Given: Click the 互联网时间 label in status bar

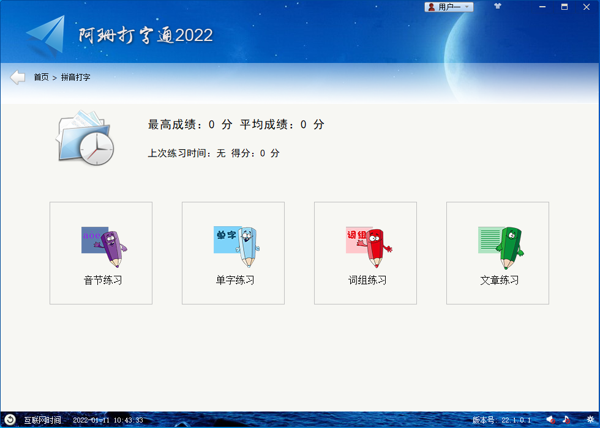Looking at the screenshot, I should pyautogui.click(x=42, y=420).
